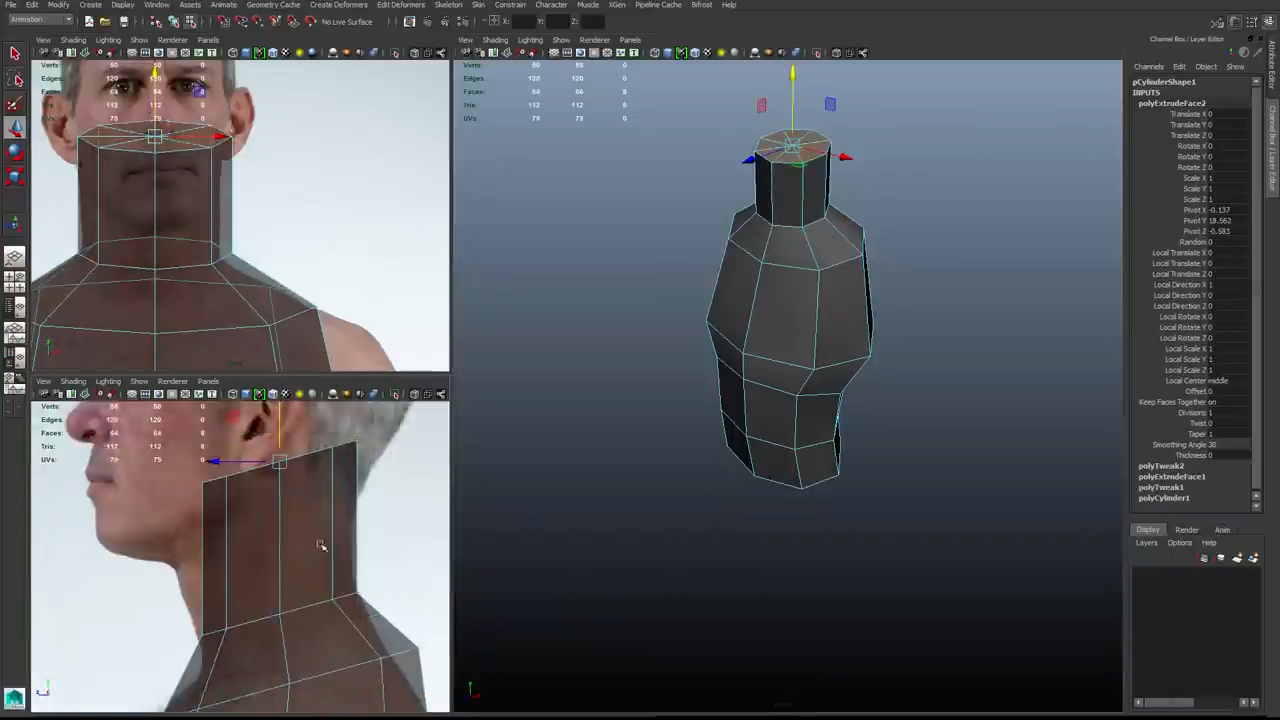1280x720 pixels.
Task: Select the arrow Select tool in toolbox
Action: coord(14,54)
